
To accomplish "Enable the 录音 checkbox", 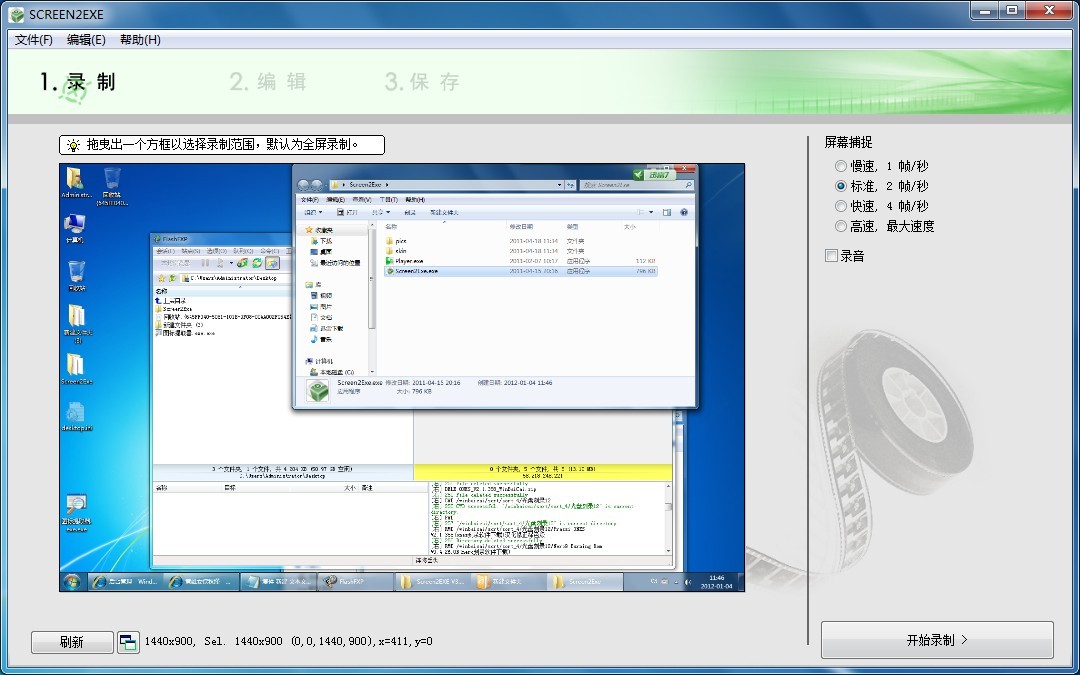I will 831,256.
